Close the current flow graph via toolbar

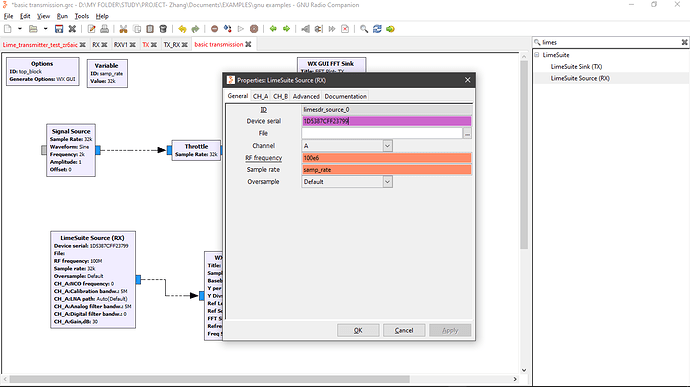pos(72,29)
